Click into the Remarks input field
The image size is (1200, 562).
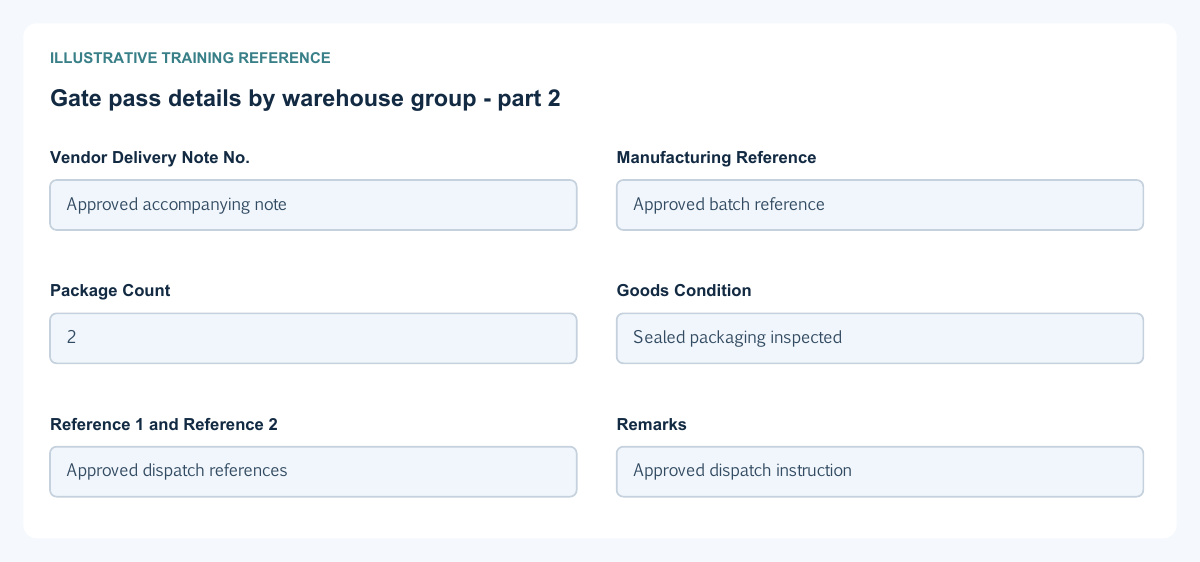(x=880, y=471)
